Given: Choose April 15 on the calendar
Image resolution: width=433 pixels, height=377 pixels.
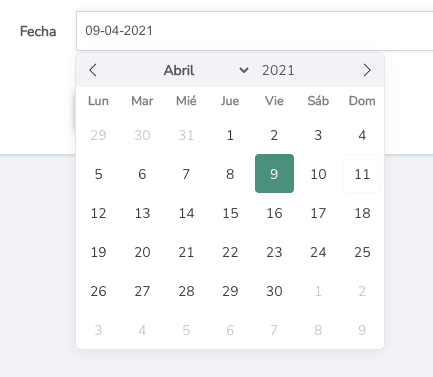Looking at the screenshot, I should [230, 213].
